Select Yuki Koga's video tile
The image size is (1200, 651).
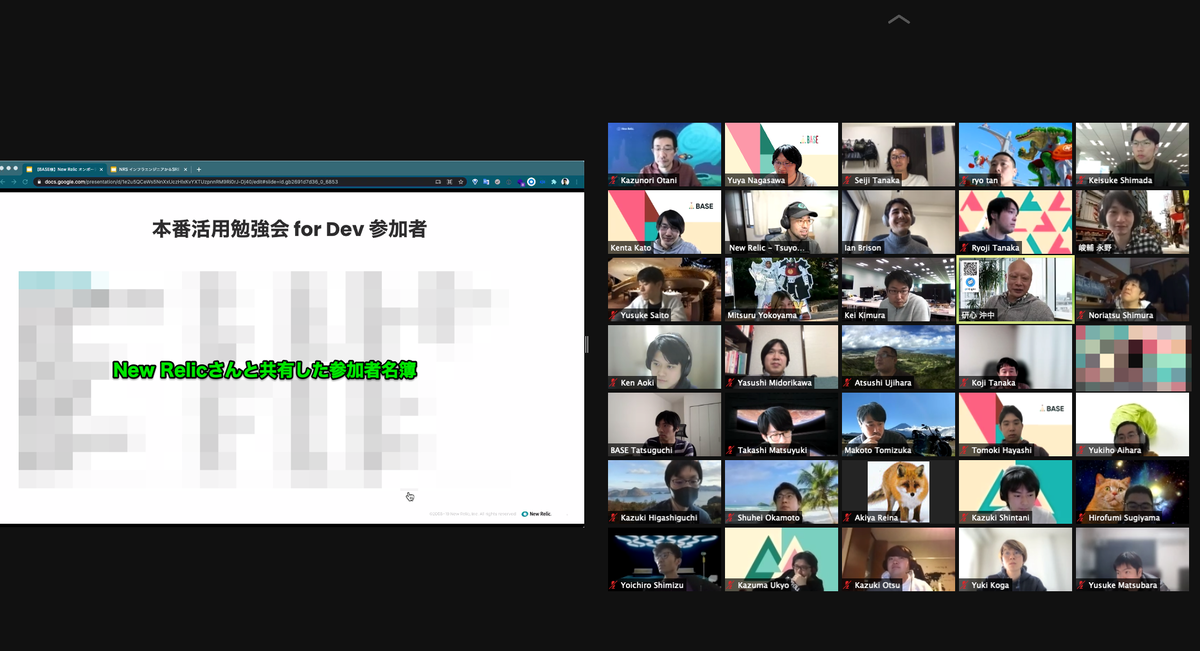(1015, 559)
